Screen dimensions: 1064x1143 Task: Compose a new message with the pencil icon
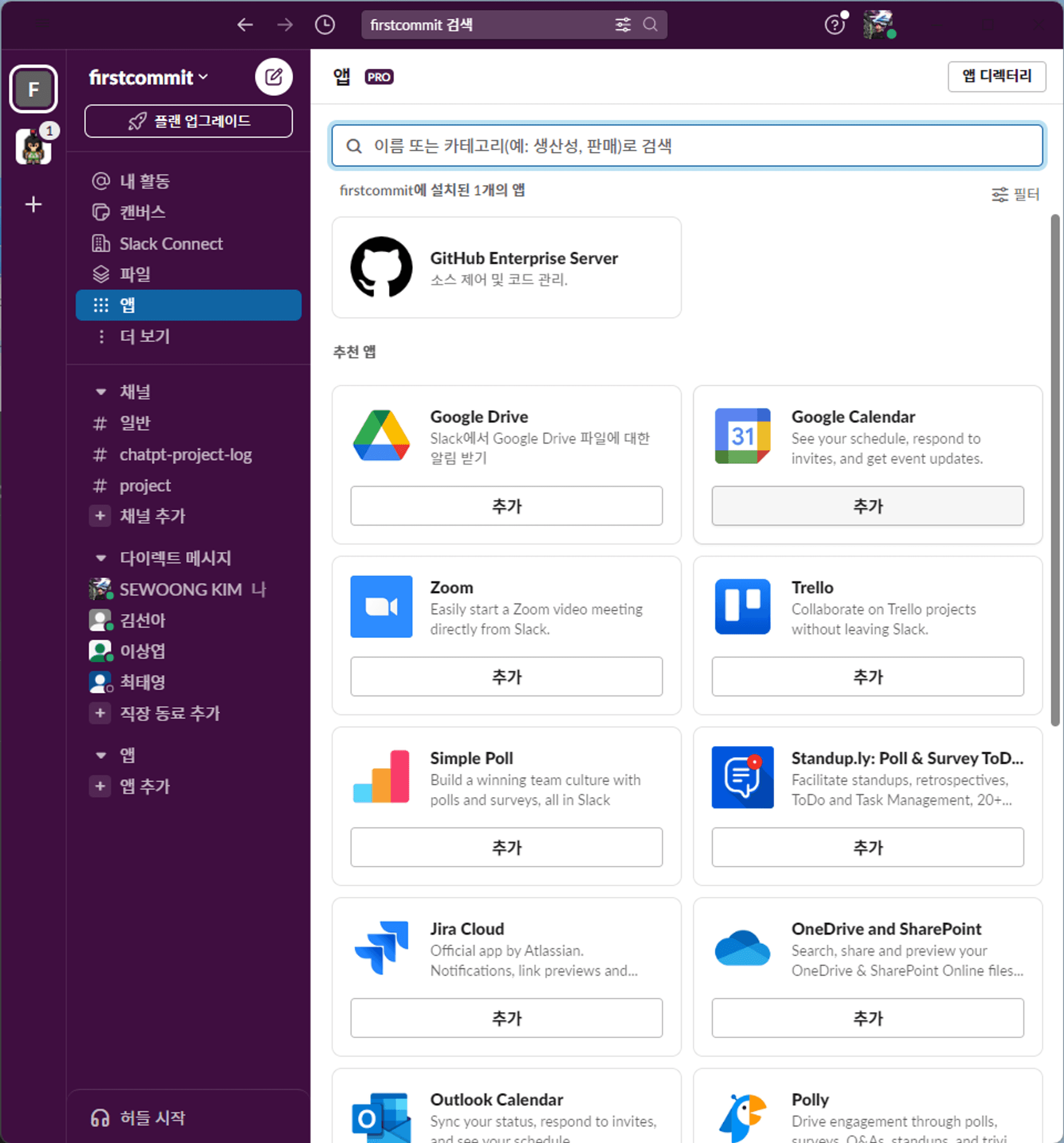click(273, 77)
